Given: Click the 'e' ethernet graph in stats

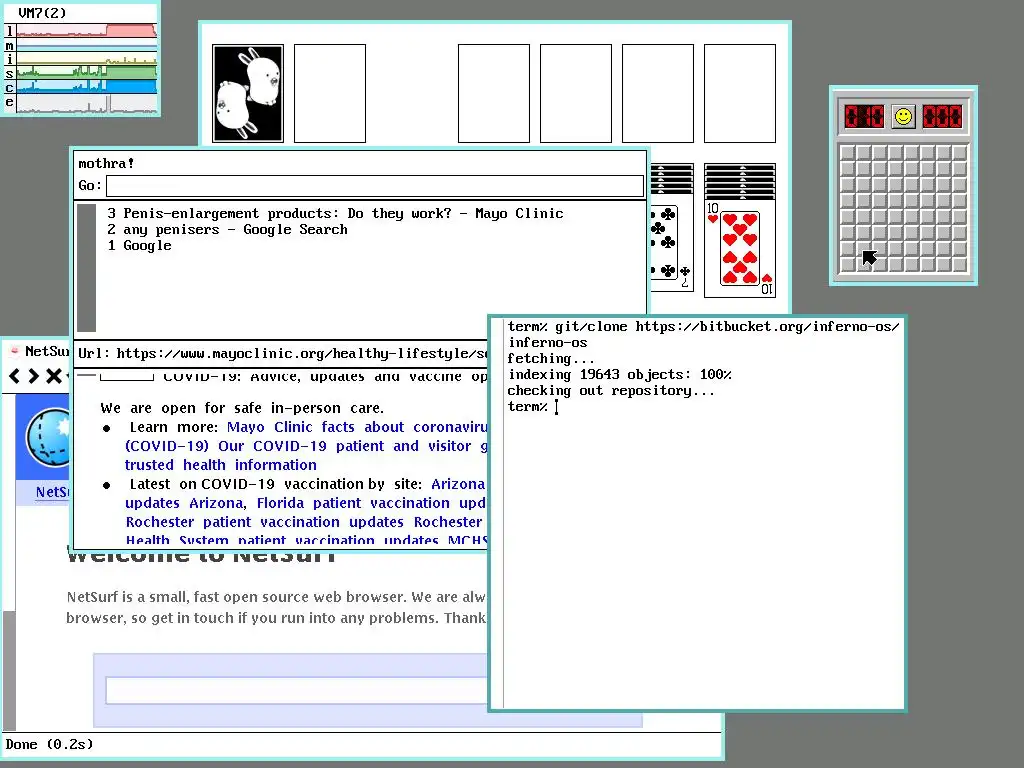Looking at the screenshot, I should click(x=86, y=103).
